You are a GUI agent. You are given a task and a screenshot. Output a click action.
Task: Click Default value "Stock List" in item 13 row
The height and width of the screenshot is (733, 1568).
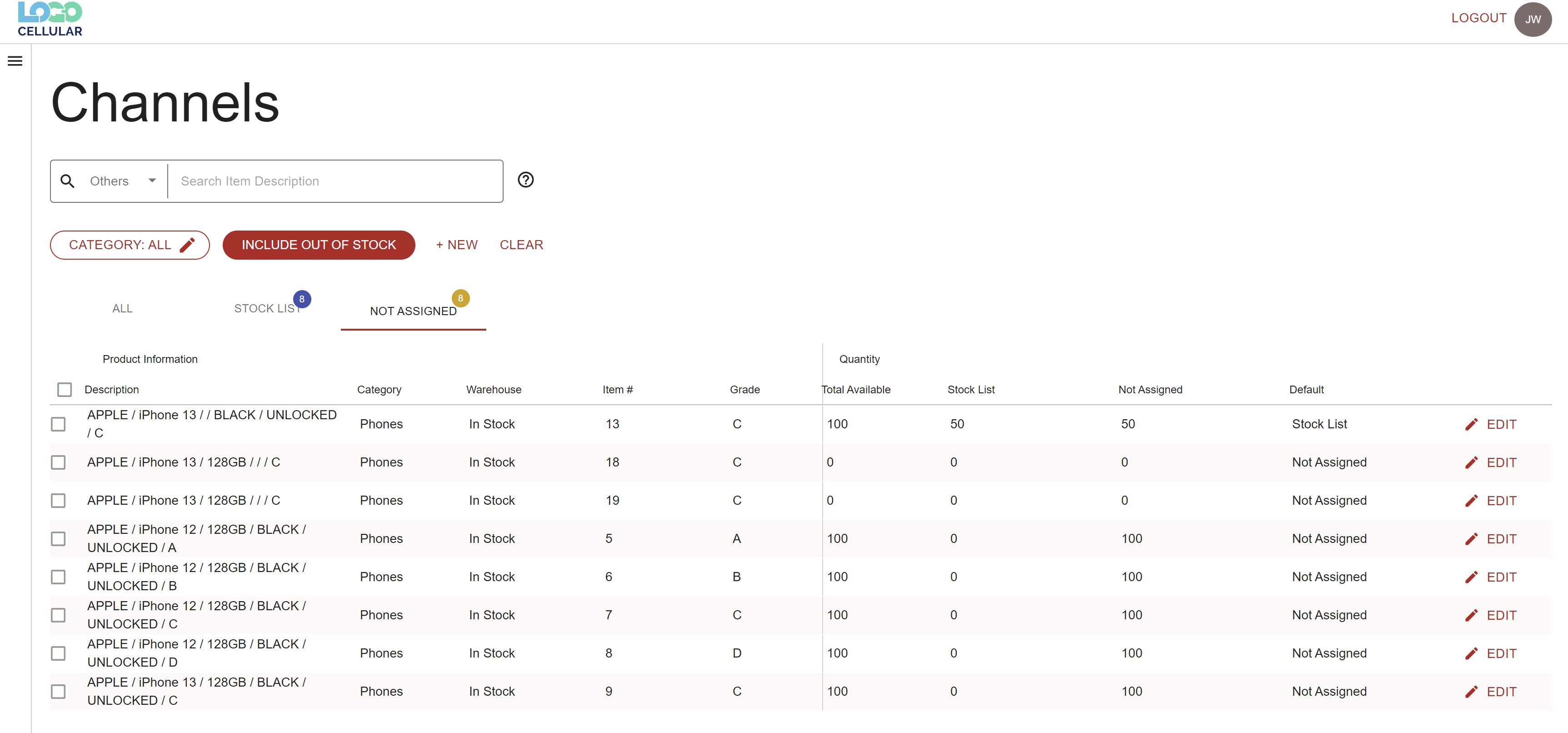tap(1320, 424)
